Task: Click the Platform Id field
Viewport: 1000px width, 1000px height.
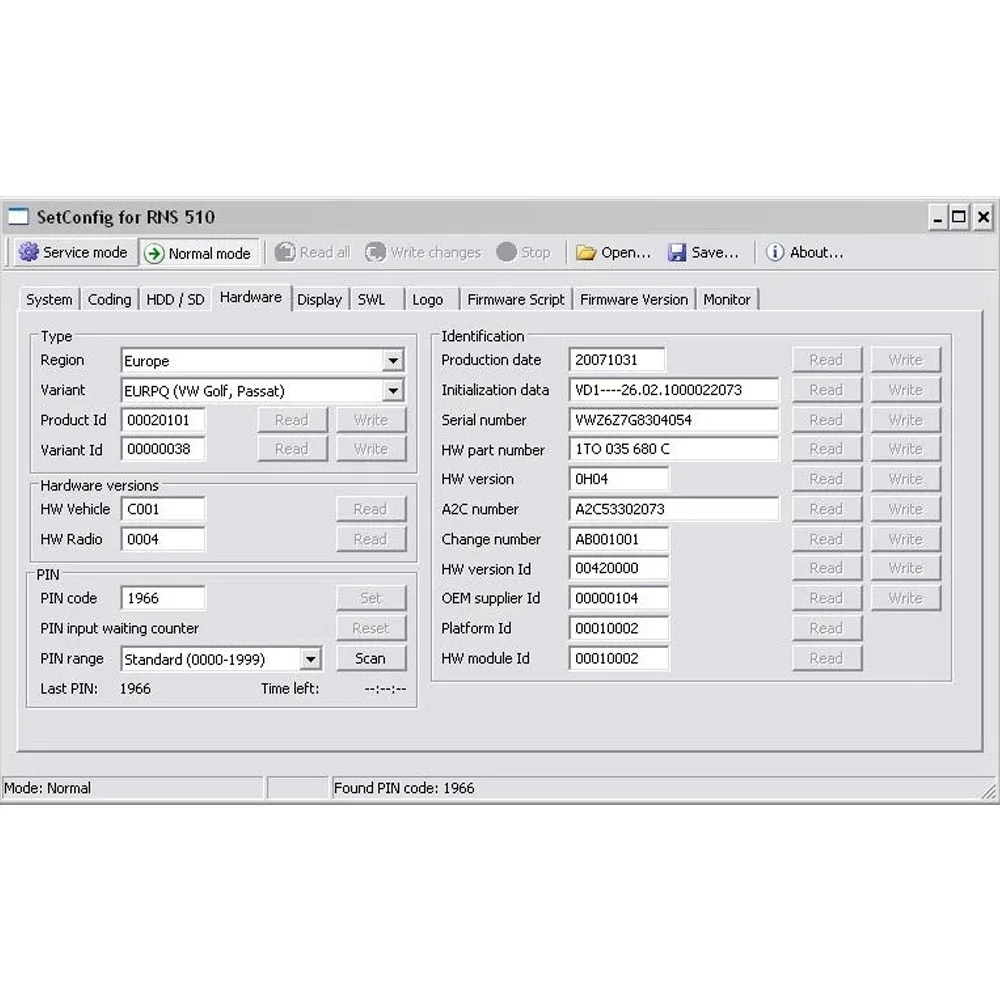Action: (x=619, y=628)
